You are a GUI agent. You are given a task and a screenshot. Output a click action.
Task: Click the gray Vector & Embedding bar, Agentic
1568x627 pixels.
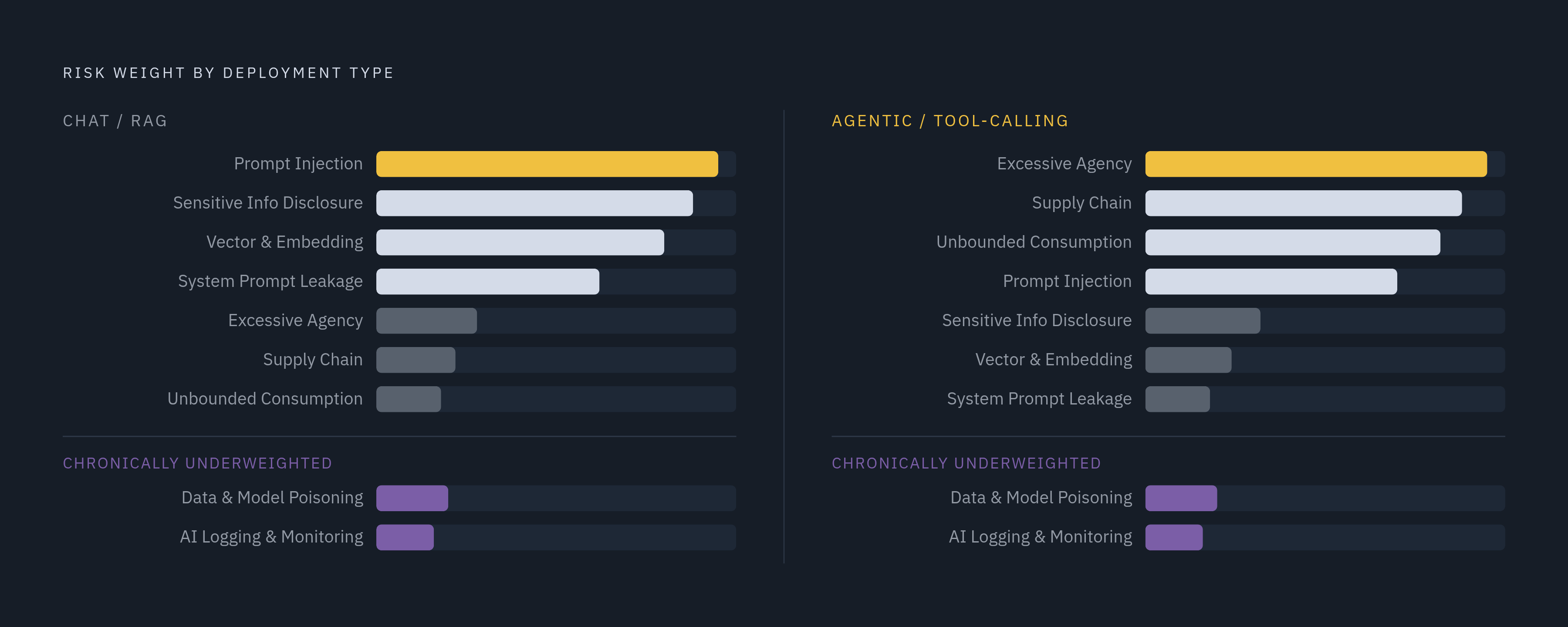click(1188, 360)
